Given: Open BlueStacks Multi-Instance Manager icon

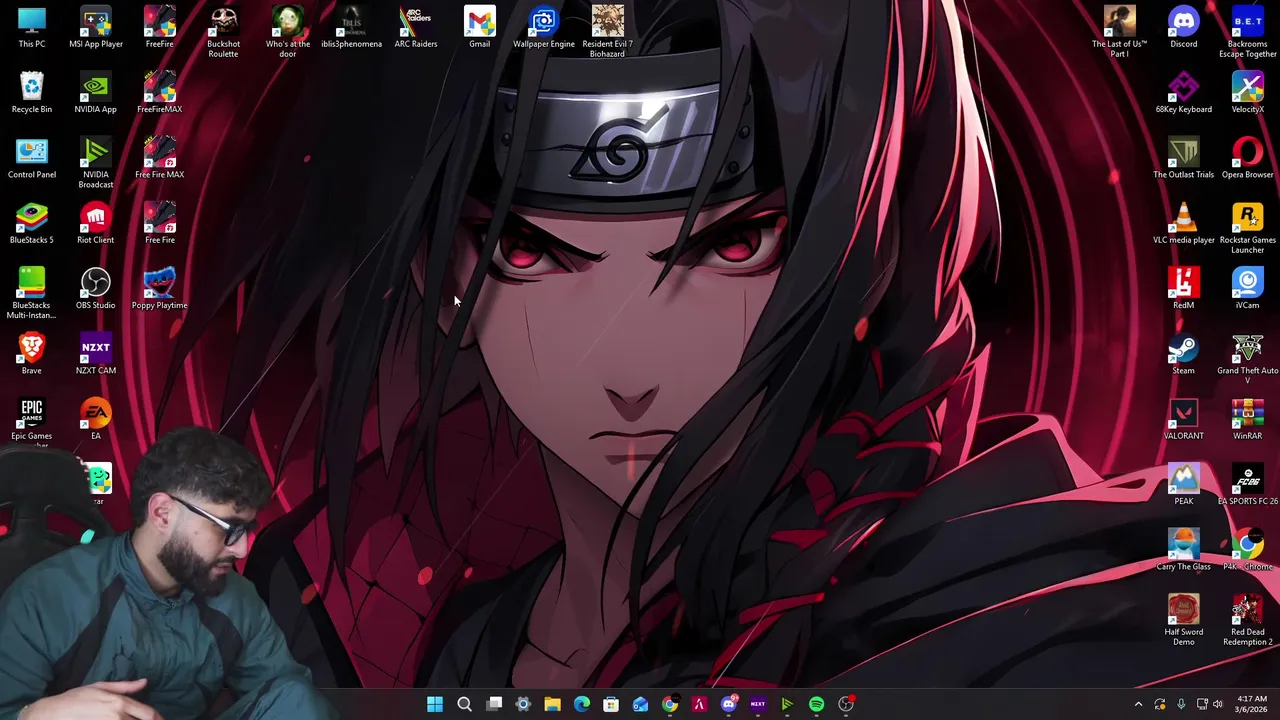Looking at the screenshot, I should point(32,293).
